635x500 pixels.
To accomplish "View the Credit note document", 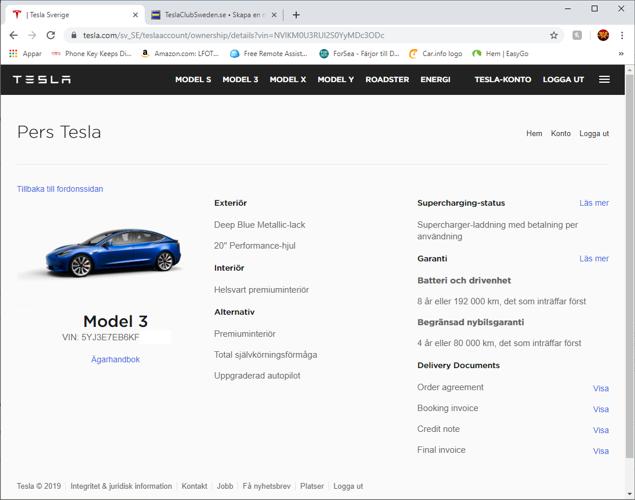I will click(601, 430).
